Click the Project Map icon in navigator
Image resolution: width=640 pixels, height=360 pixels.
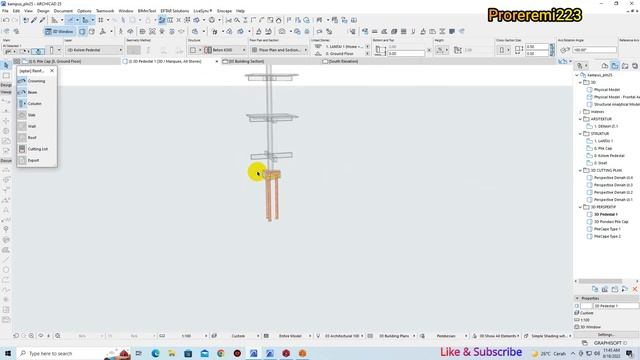pos(605,66)
